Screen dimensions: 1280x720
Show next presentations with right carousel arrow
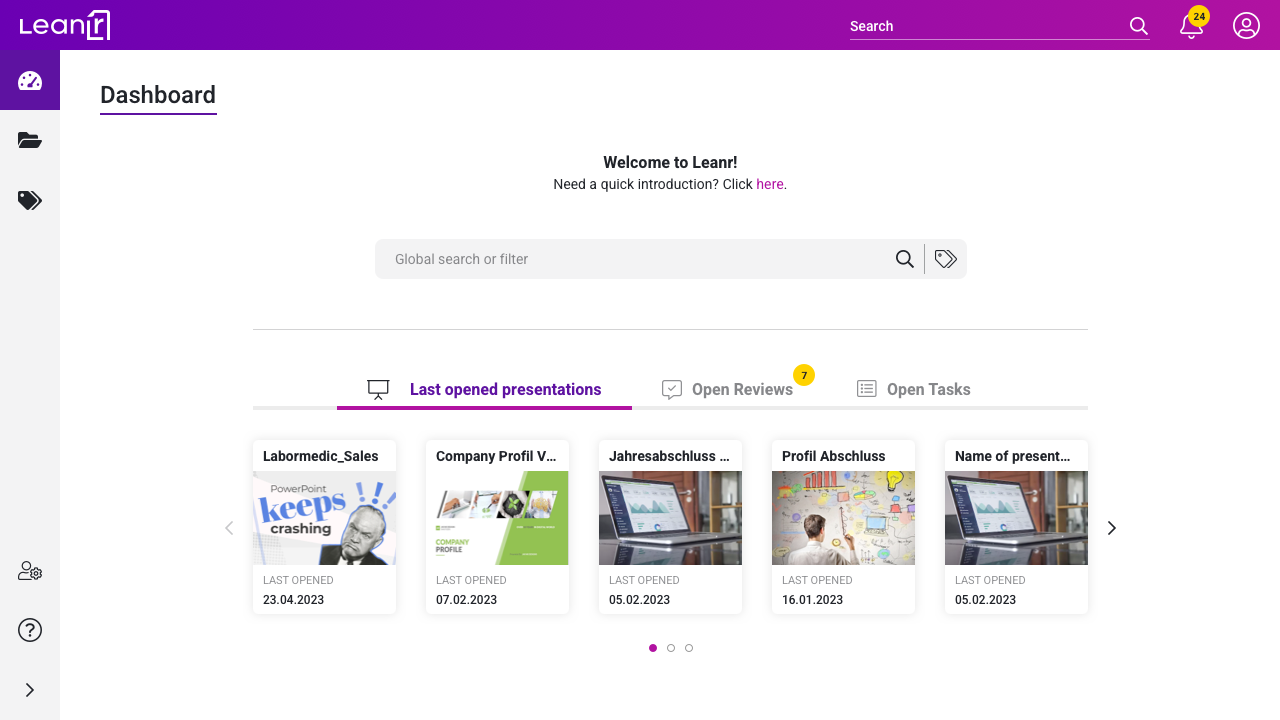tap(1111, 527)
